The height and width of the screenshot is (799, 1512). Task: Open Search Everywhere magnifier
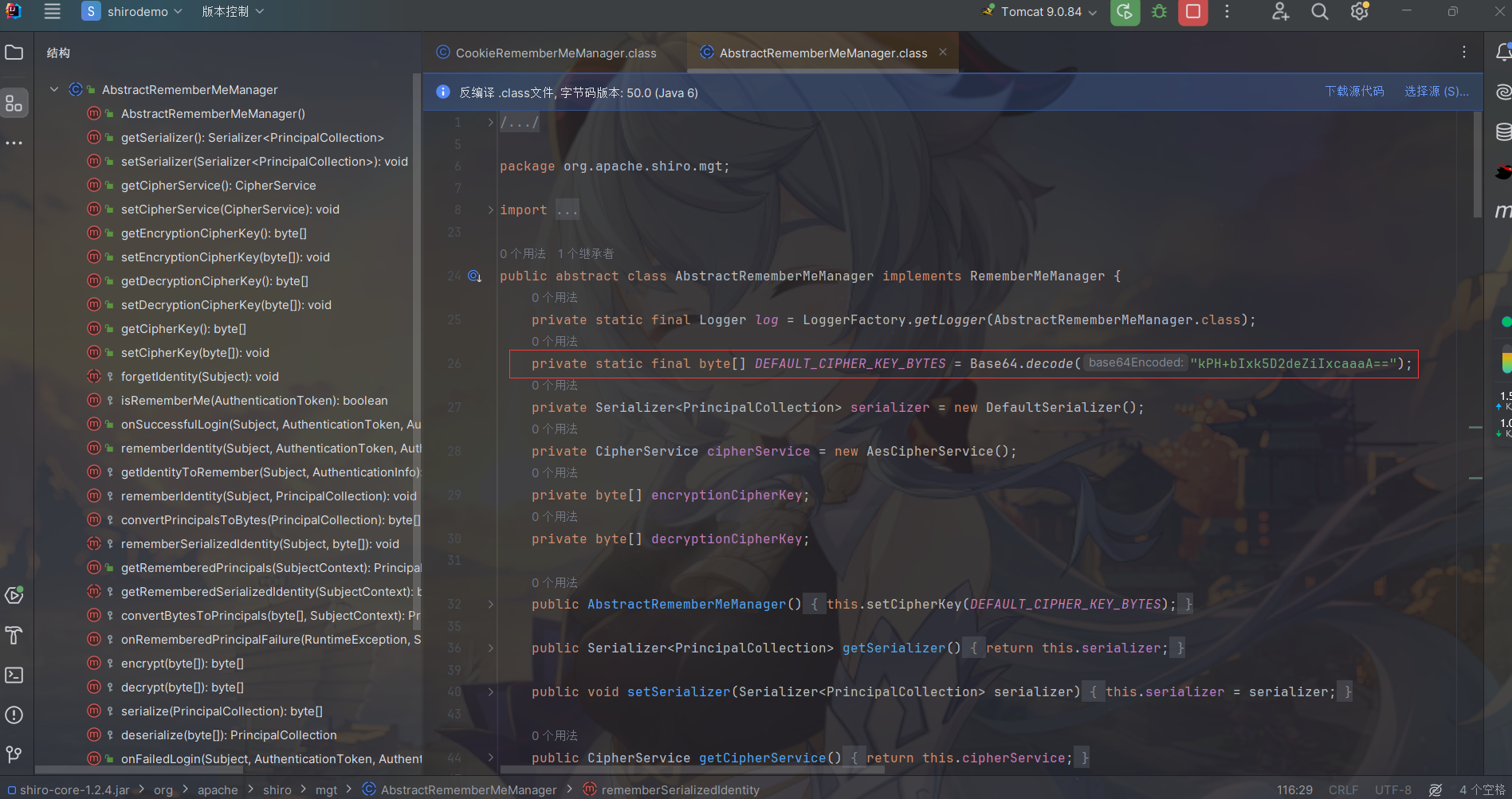click(1320, 12)
